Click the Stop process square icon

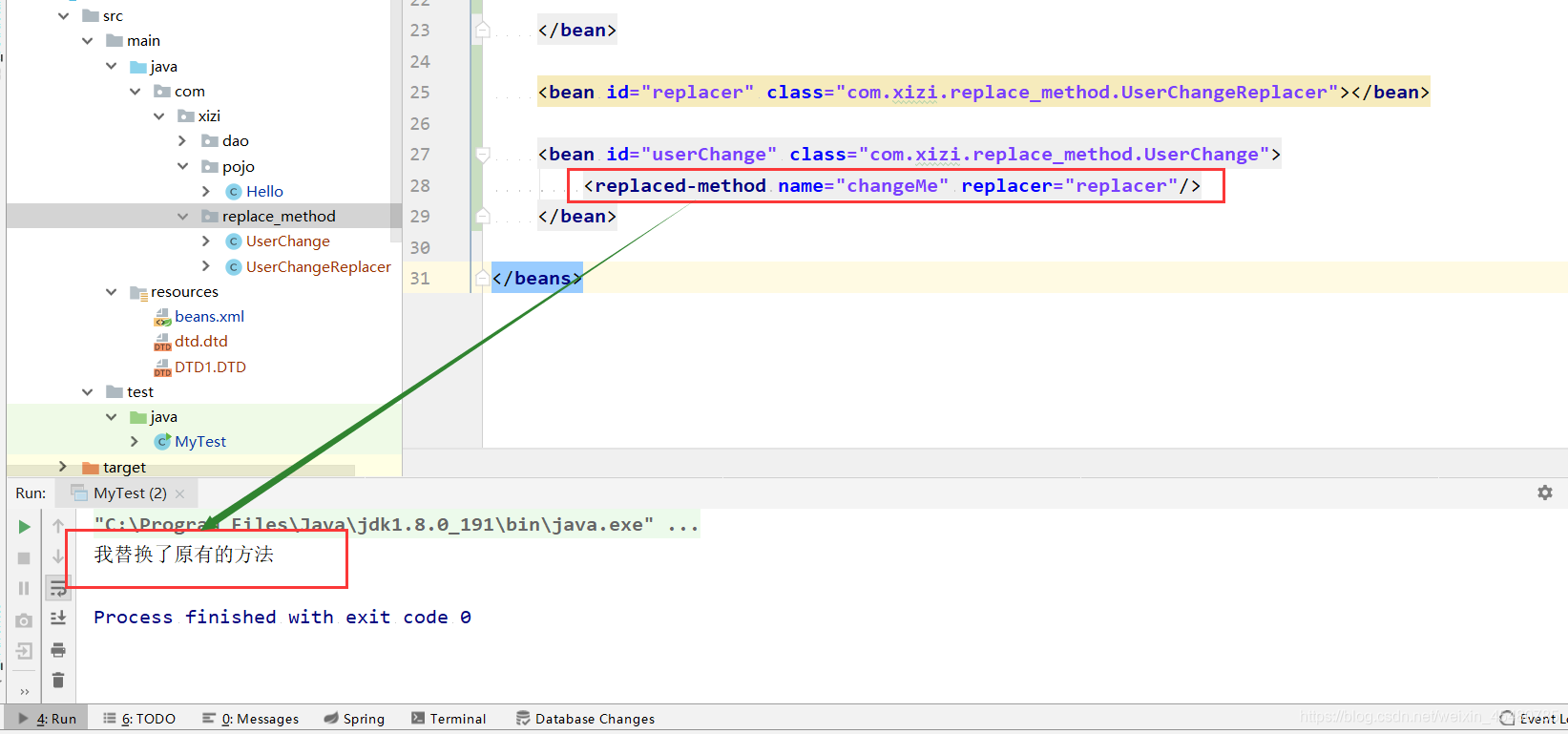tap(24, 557)
